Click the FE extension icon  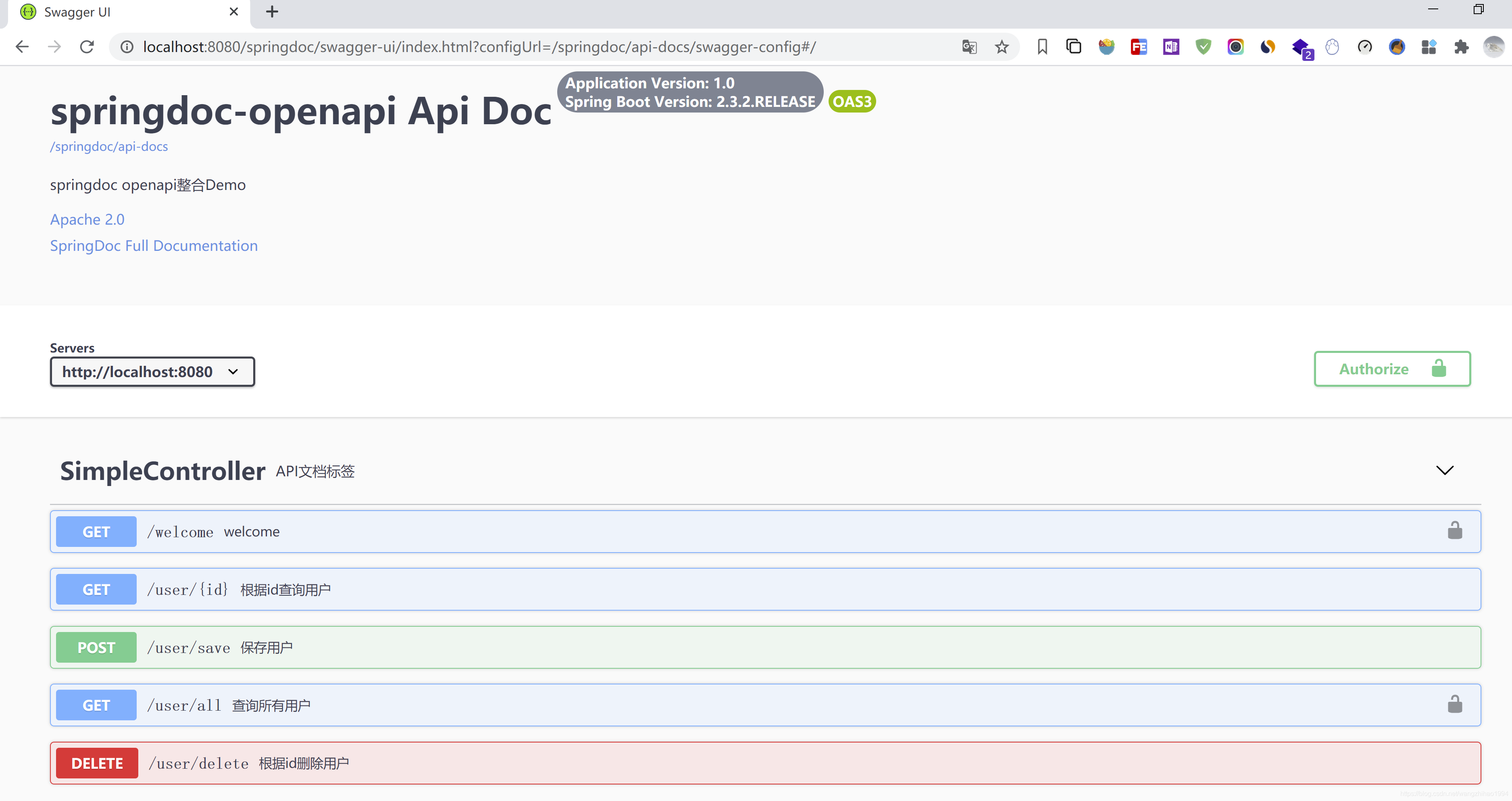(x=1138, y=46)
